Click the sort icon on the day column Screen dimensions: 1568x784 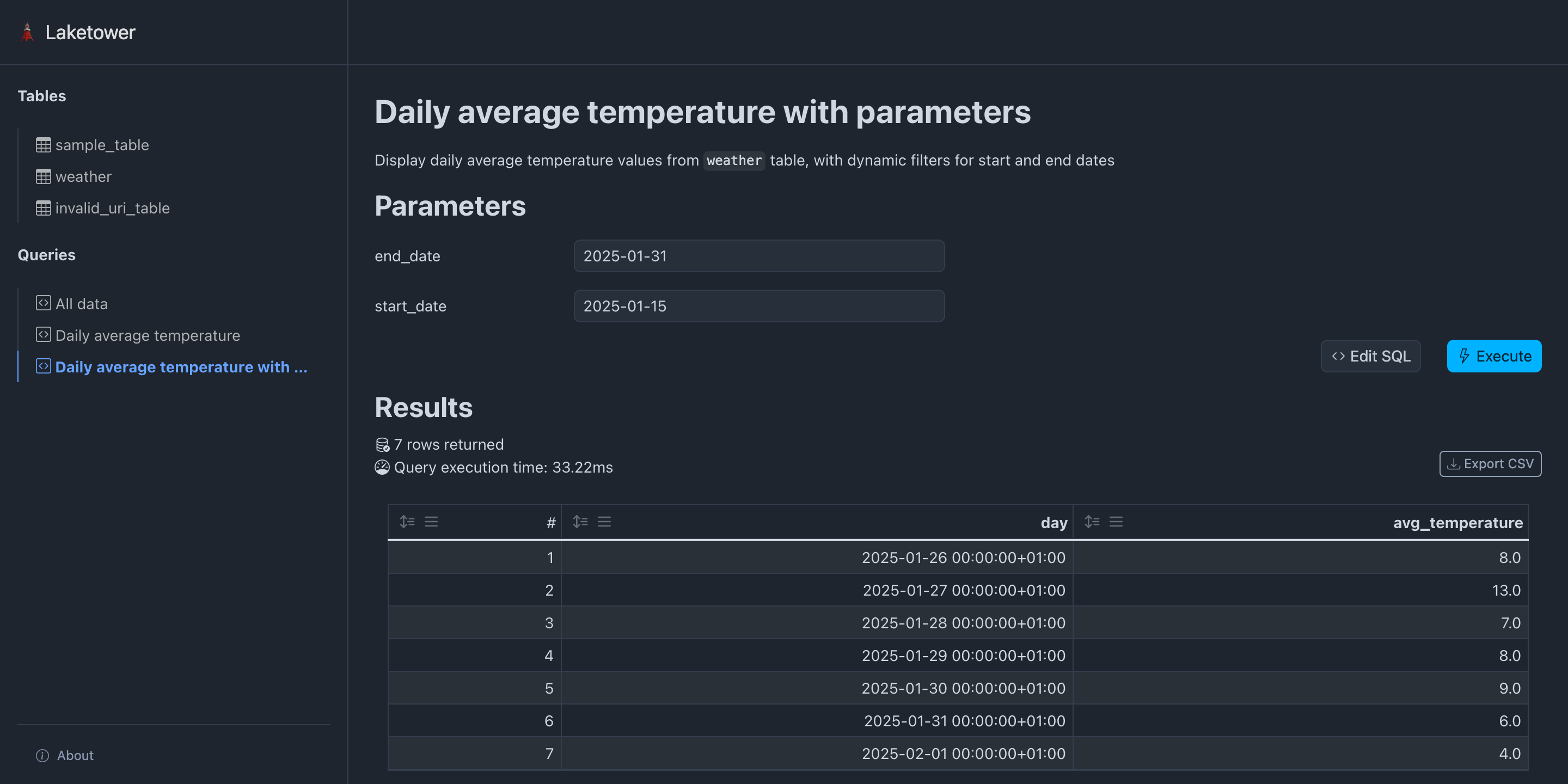point(580,521)
